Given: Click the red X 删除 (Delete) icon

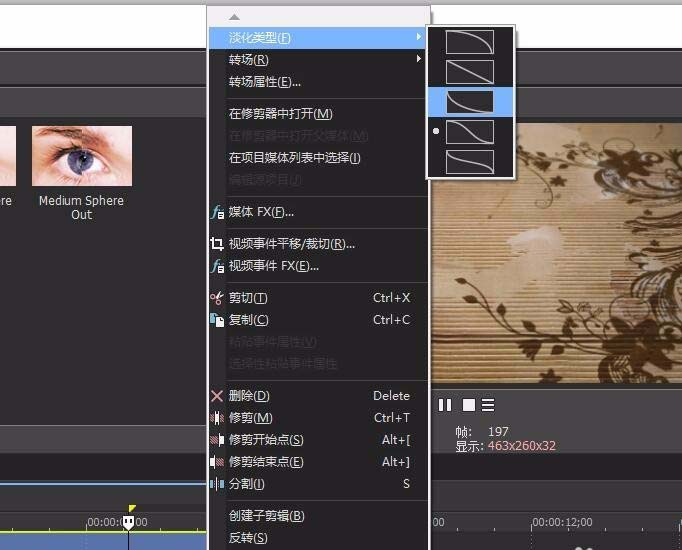Looking at the screenshot, I should tap(217, 396).
